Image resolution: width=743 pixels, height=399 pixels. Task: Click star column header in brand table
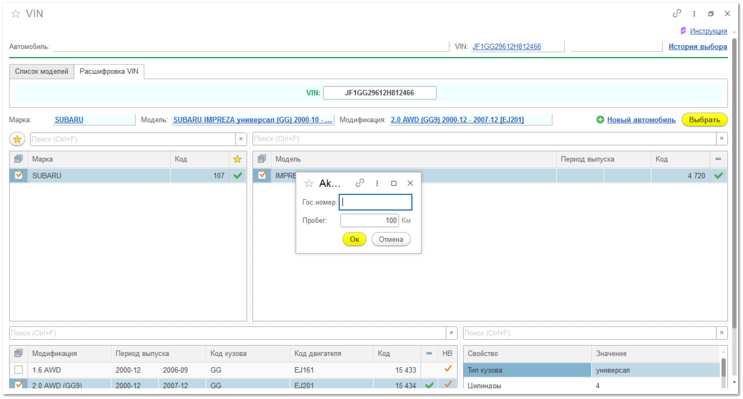(237, 159)
